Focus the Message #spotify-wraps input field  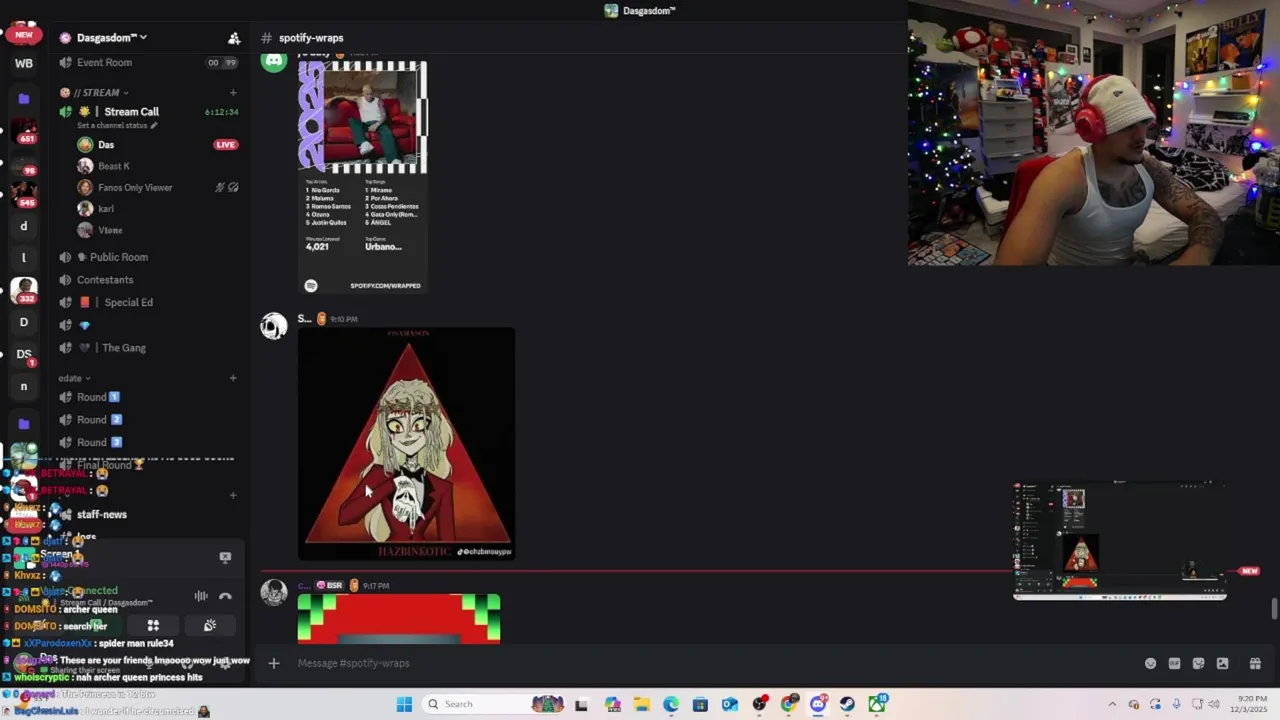tap(700, 663)
